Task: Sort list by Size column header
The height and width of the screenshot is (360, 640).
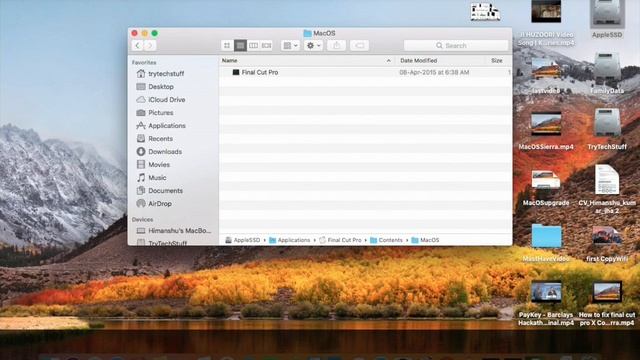Action: 497,60
